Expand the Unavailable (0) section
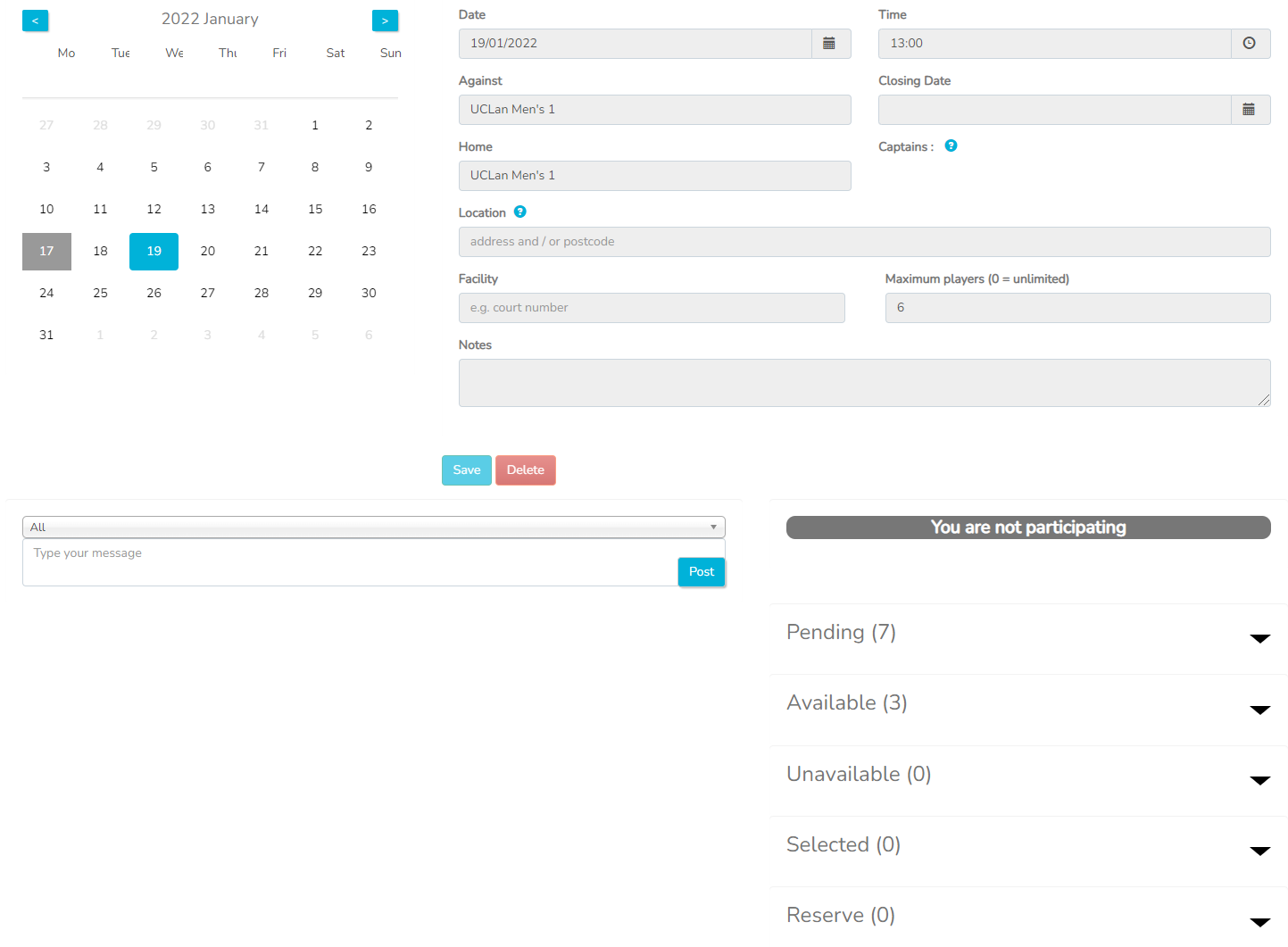This screenshot has height=947, width=1288. [1259, 780]
